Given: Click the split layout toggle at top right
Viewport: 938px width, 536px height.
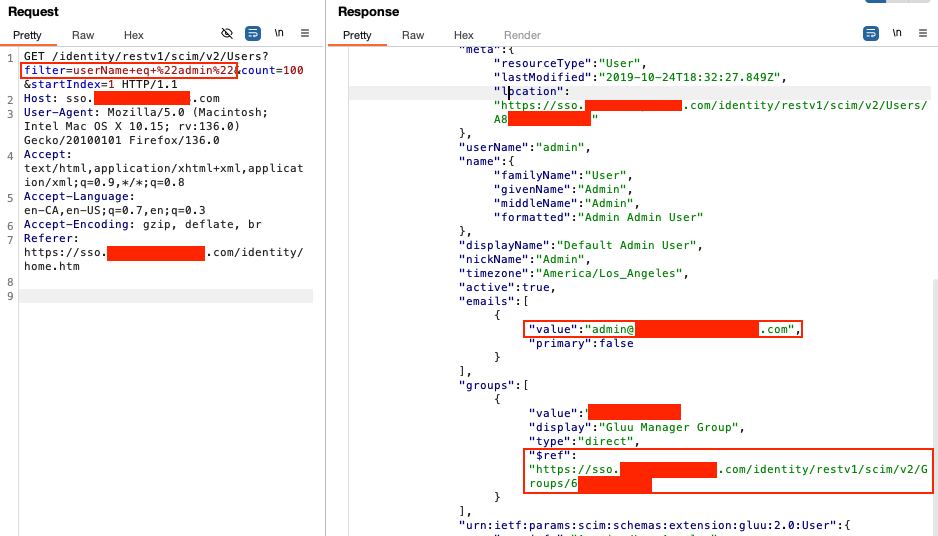Looking at the screenshot, I should [900, 3].
